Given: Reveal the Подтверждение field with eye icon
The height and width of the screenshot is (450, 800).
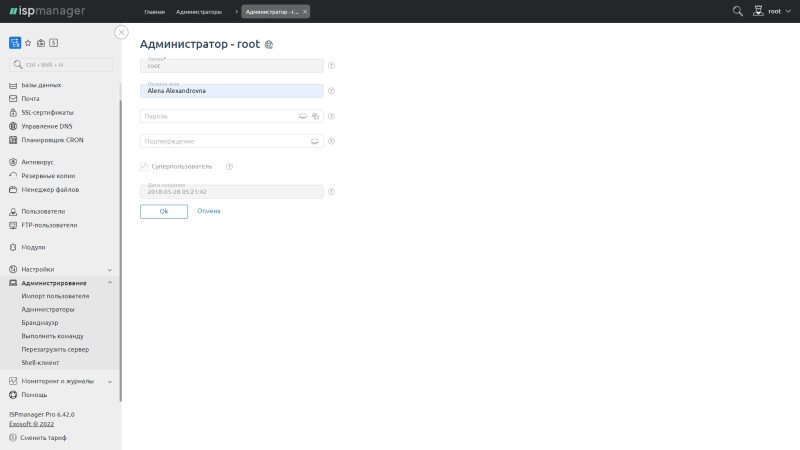Looking at the screenshot, I should pos(314,141).
